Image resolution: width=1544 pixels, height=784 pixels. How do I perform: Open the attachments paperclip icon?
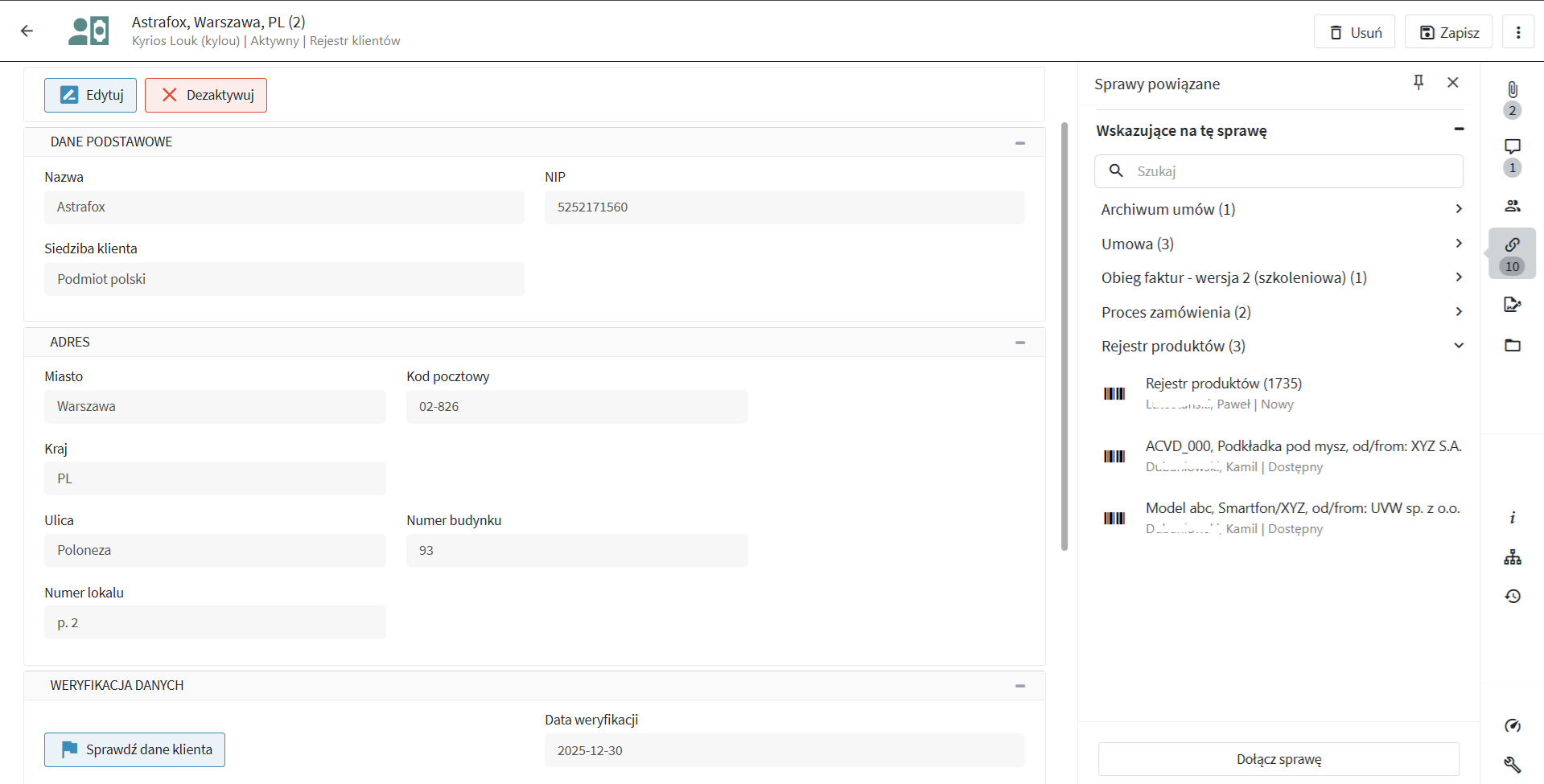click(x=1512, y=90)
